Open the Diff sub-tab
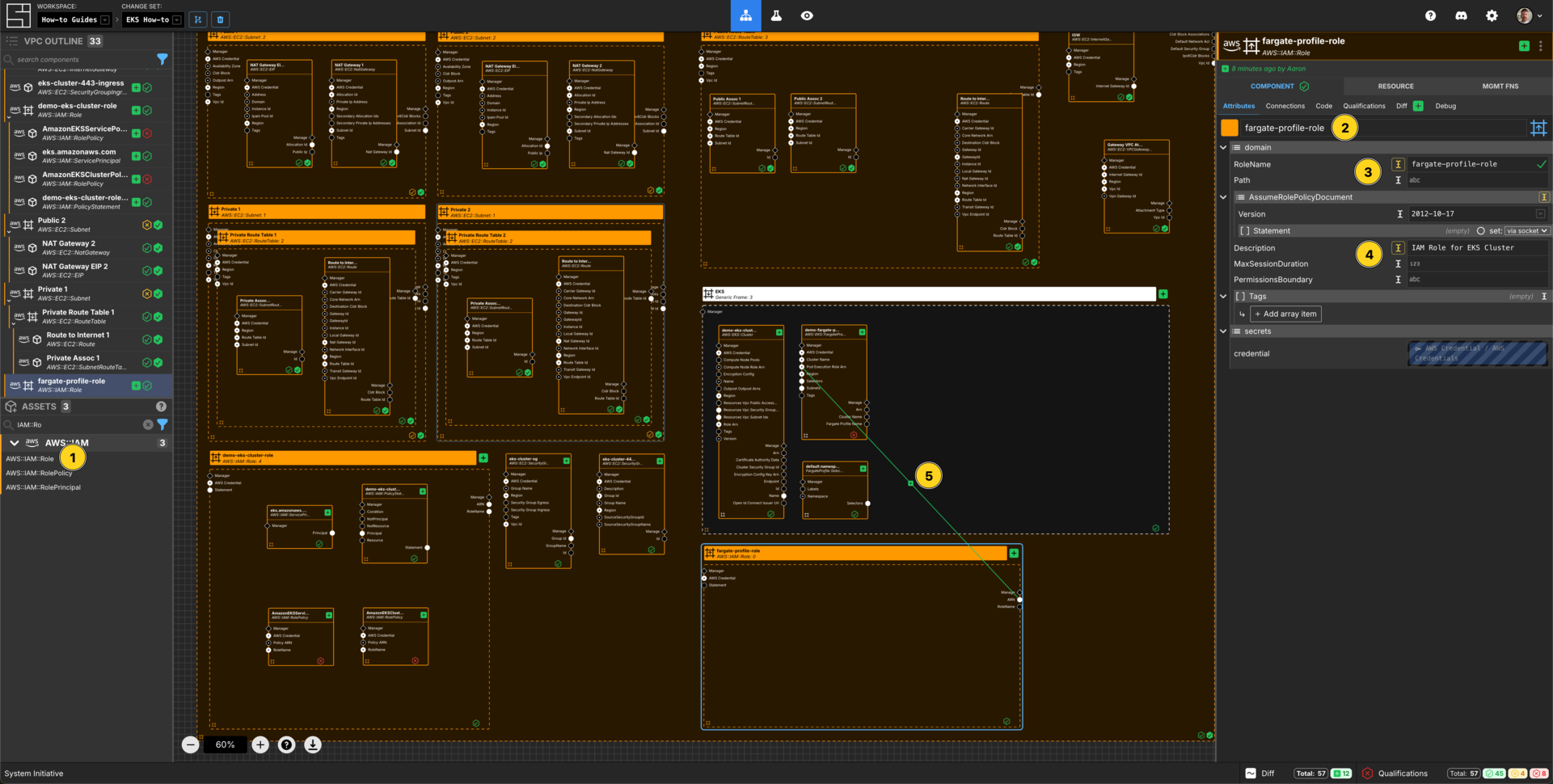 click(1401, 106)
